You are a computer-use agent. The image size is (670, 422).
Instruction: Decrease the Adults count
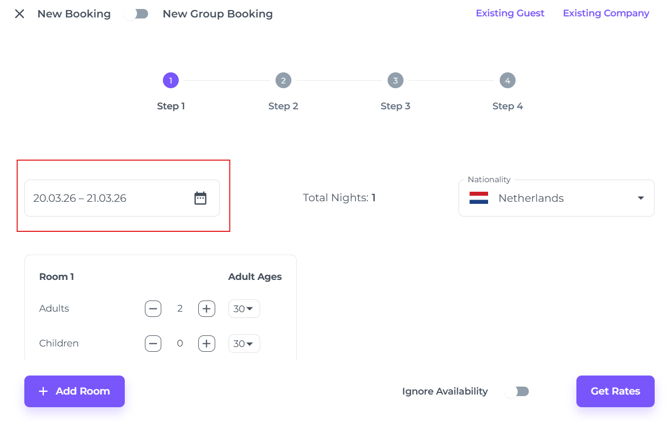tap(153, 309)
